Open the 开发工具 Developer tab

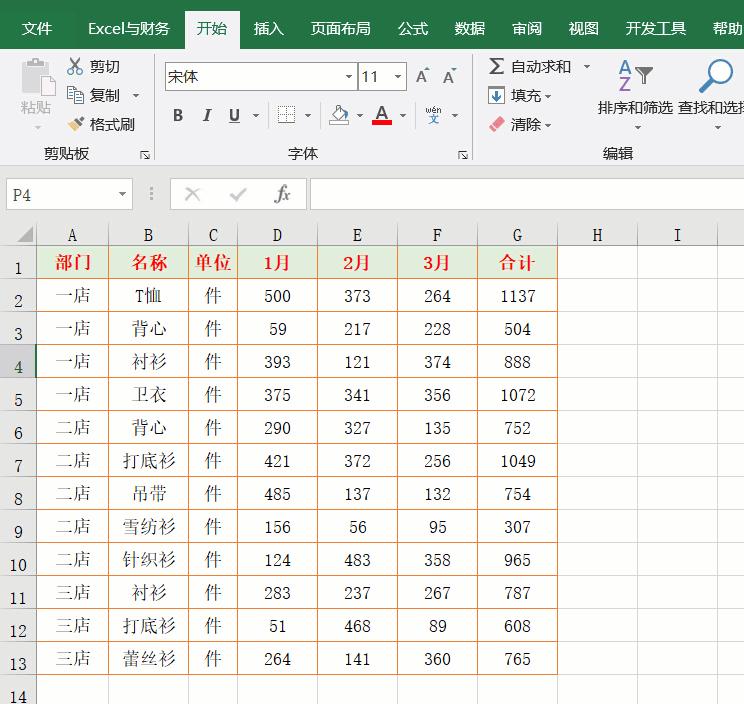click(x=655, y=28)
